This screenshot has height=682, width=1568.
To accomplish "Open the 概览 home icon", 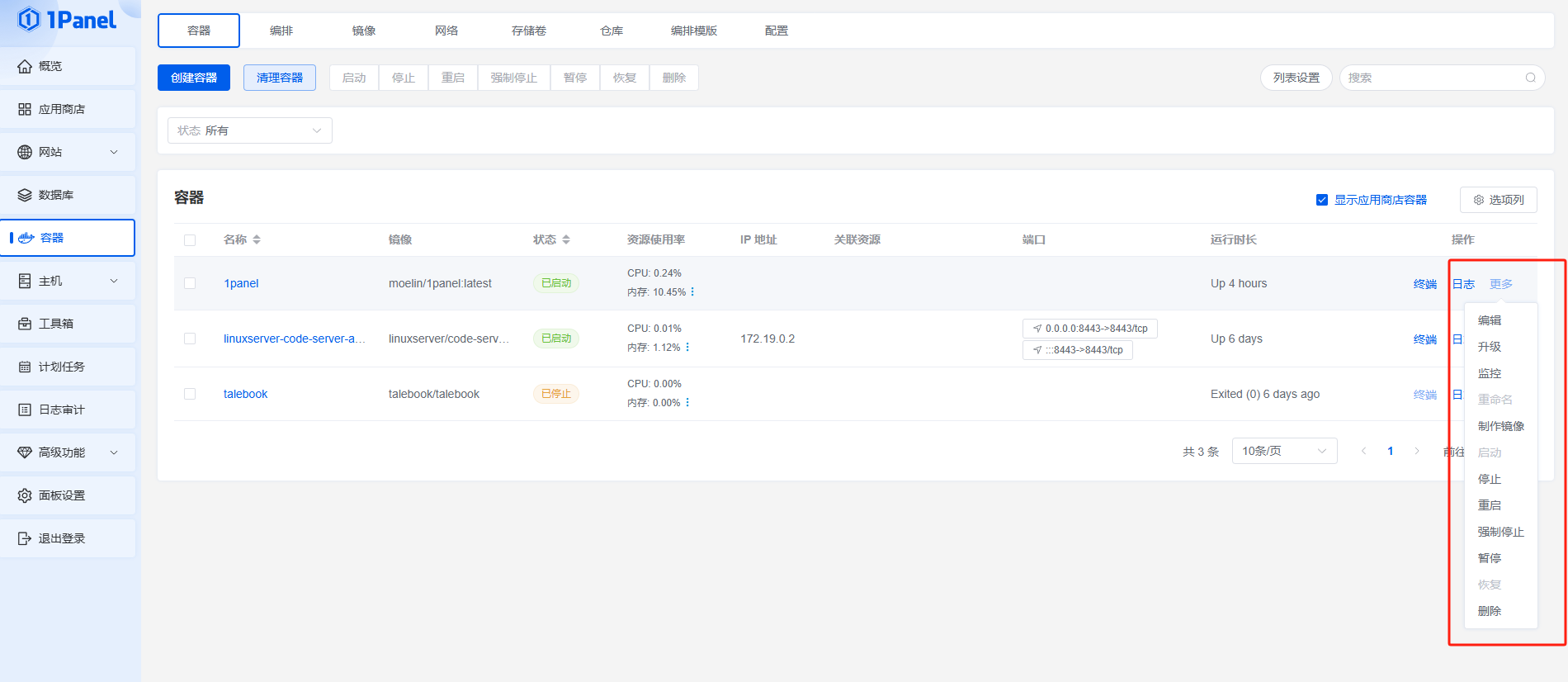I will [x=25, y=66].
